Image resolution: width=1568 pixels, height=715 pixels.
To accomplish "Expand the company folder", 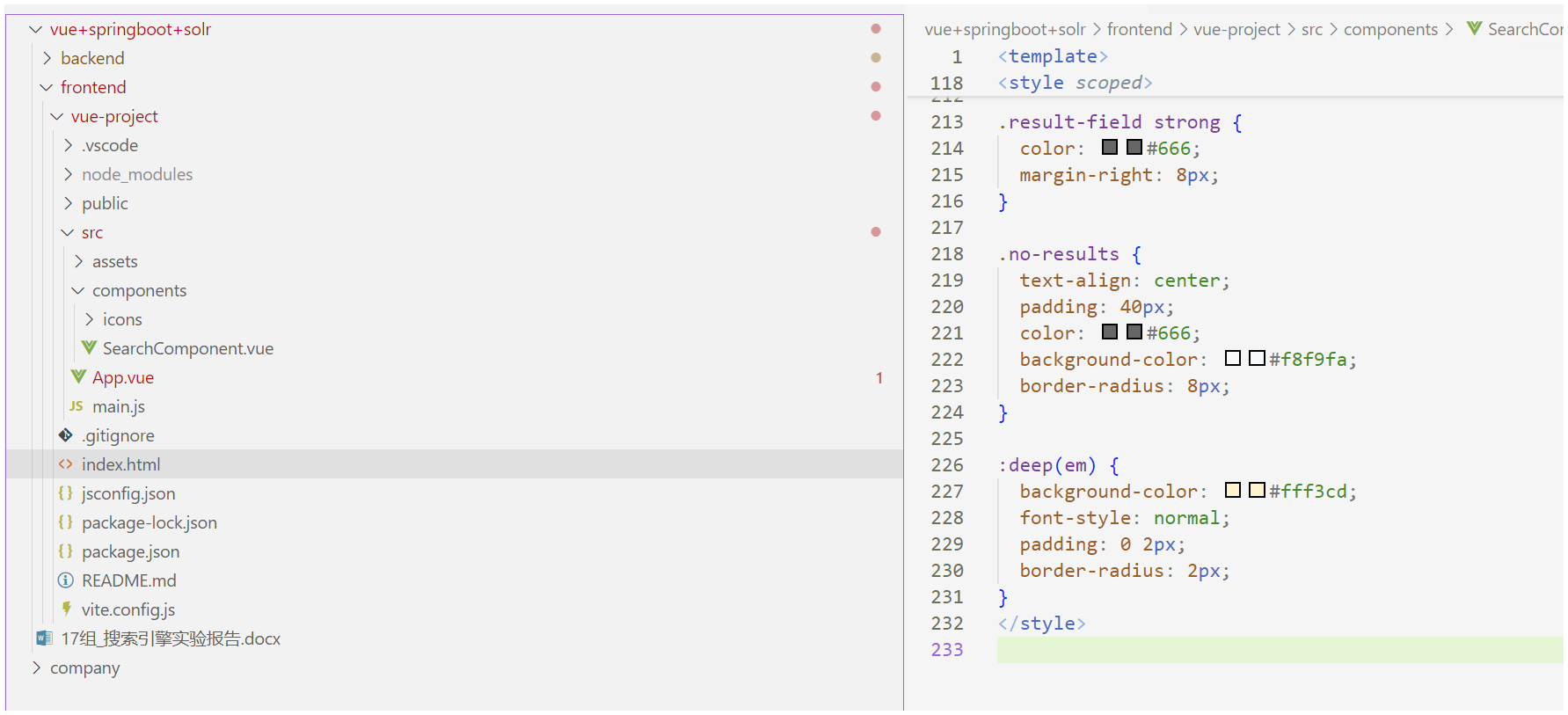I will point(36,668).
